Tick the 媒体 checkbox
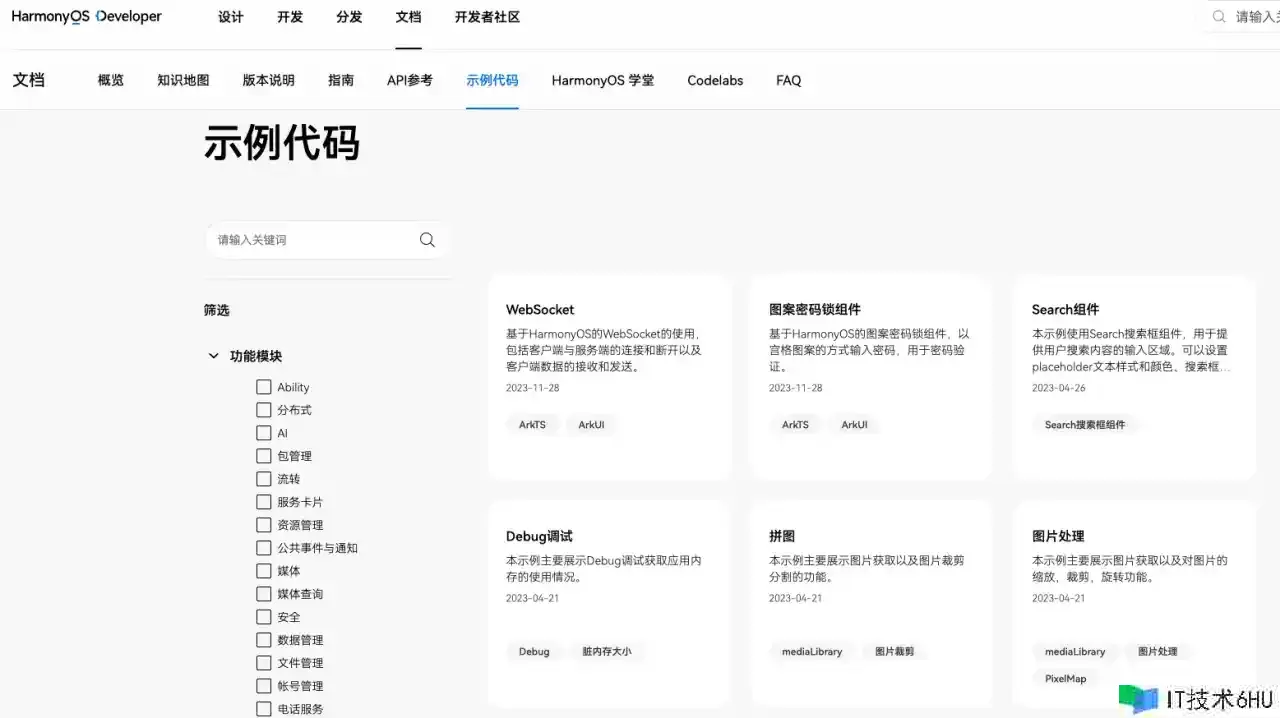Image resolution: width=1280 pixels, height=718 pixels. (x=264, y=571)
